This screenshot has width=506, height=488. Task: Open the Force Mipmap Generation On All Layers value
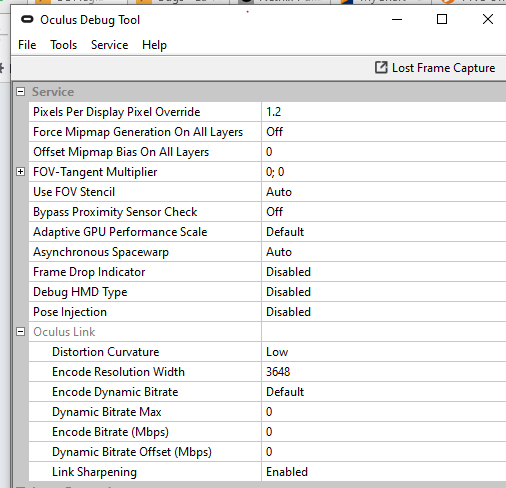[384, 132]
